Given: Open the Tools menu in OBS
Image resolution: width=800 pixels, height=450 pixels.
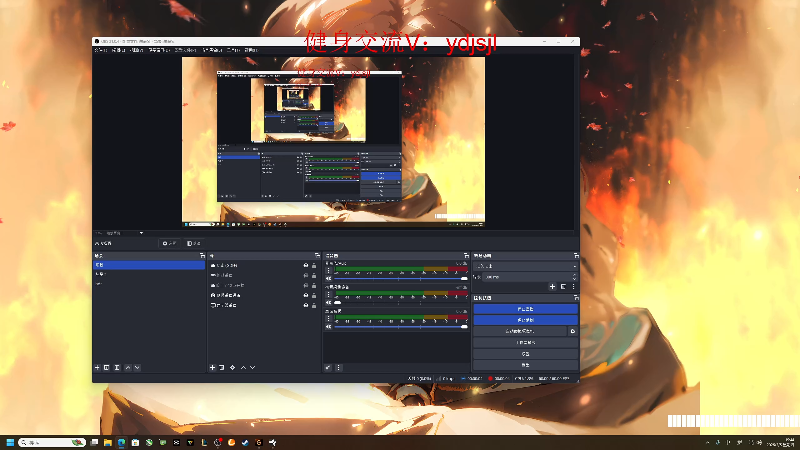Looking at the screenshot, I should point(233,50).
